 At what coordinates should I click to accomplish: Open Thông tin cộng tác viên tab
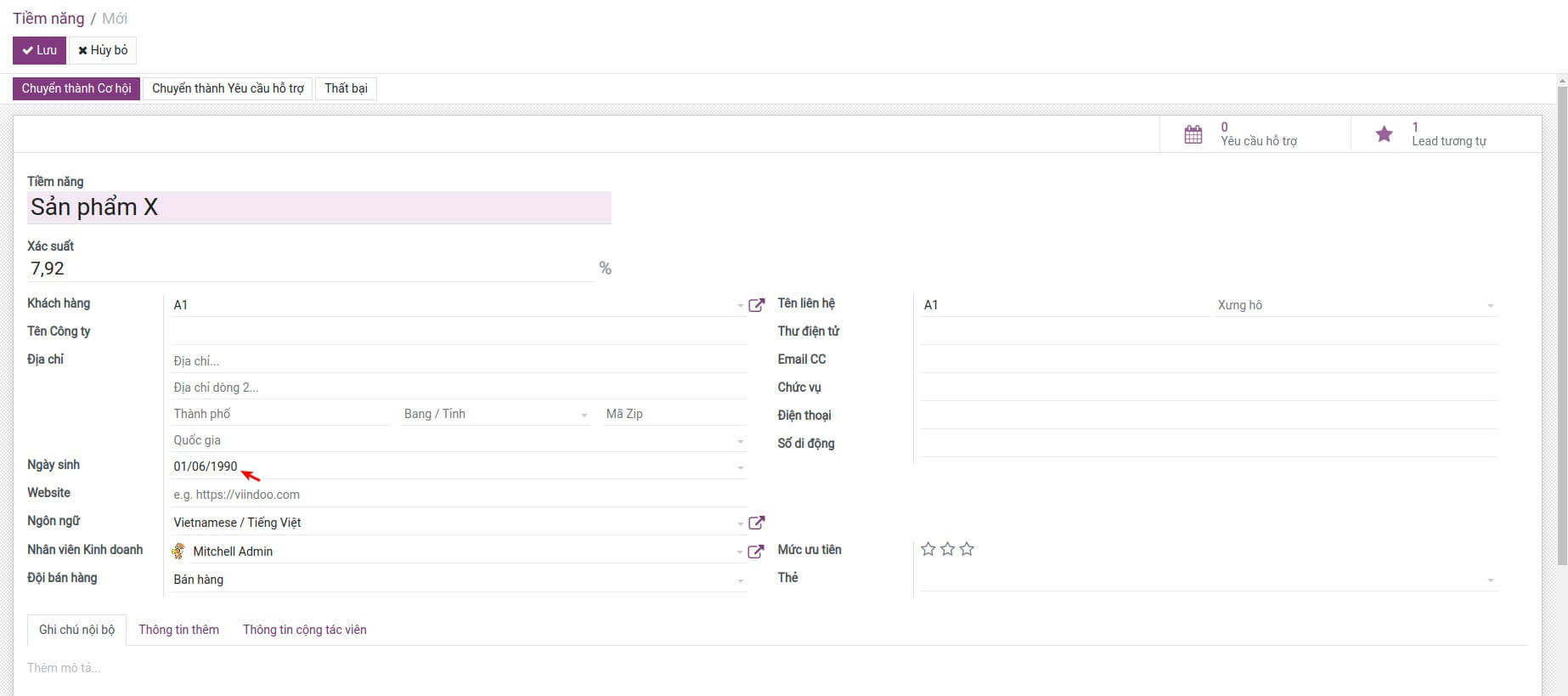point(304,630)
